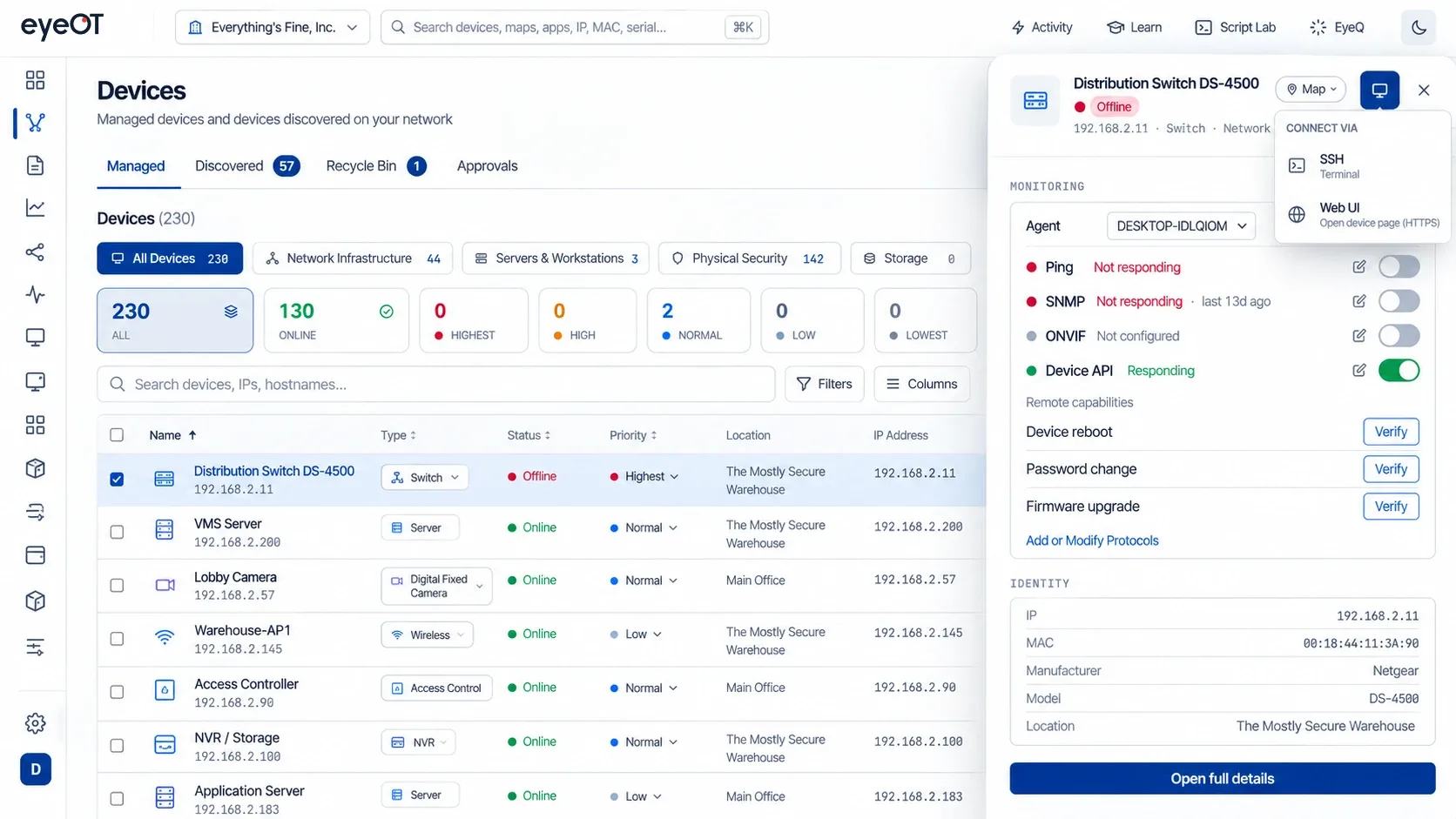Switch to the Discovered tab
The width and height of the screenshot is (1456, 819).
(247, 166)
